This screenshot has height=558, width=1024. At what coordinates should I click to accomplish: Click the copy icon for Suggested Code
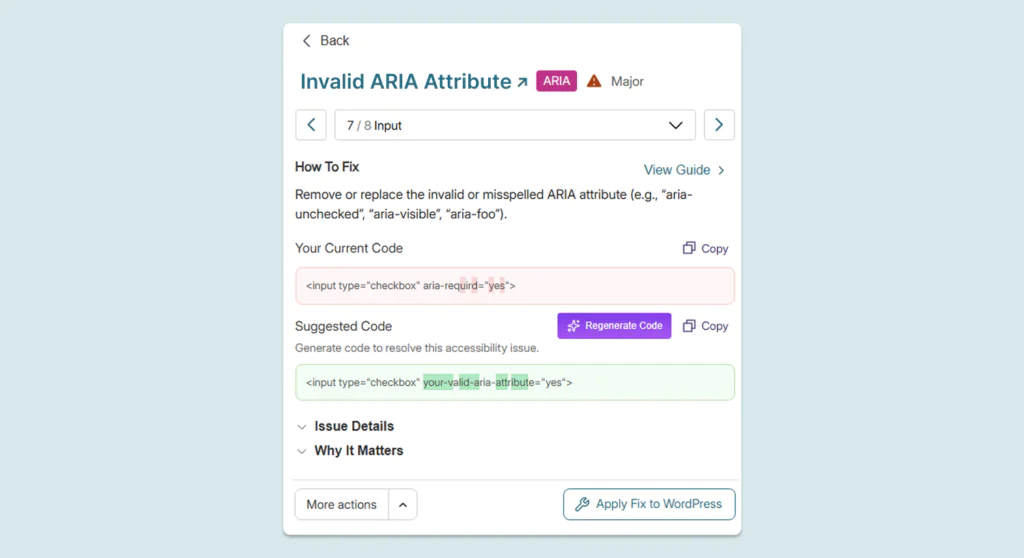tap(689, 325)
